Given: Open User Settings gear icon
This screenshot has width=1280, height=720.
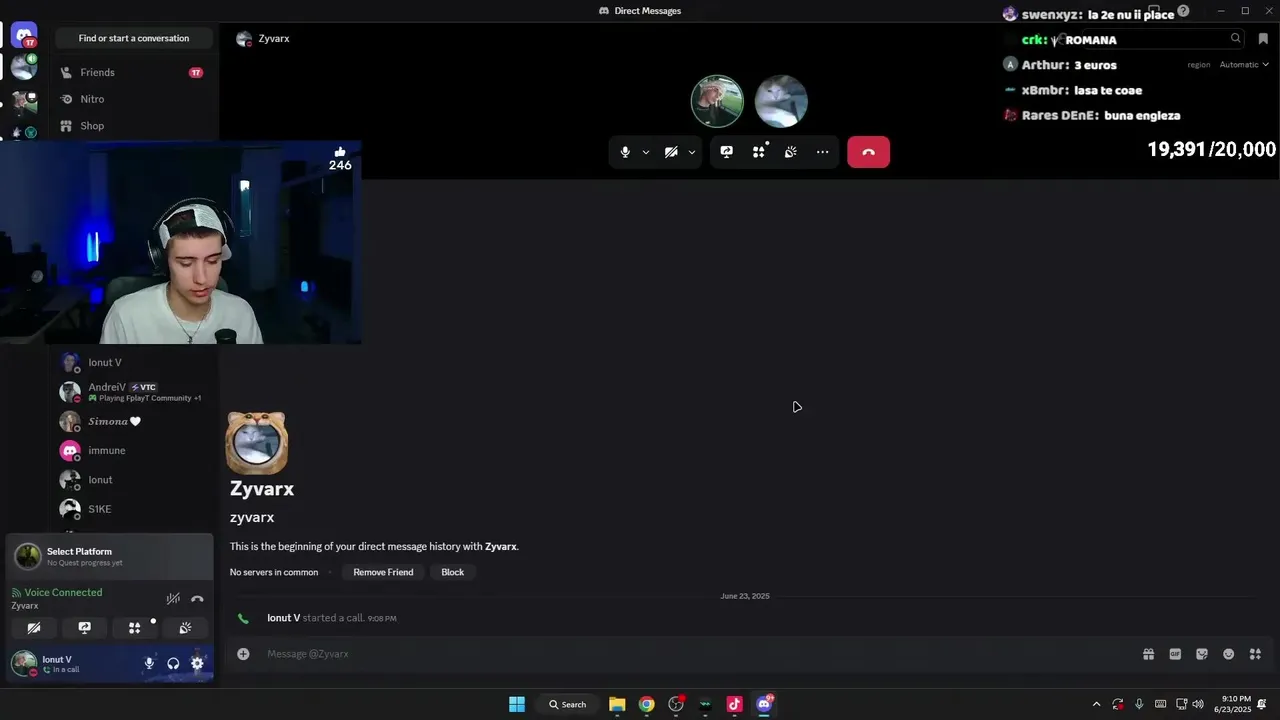Looking at the screenshot, I should [x=197, y=663].
